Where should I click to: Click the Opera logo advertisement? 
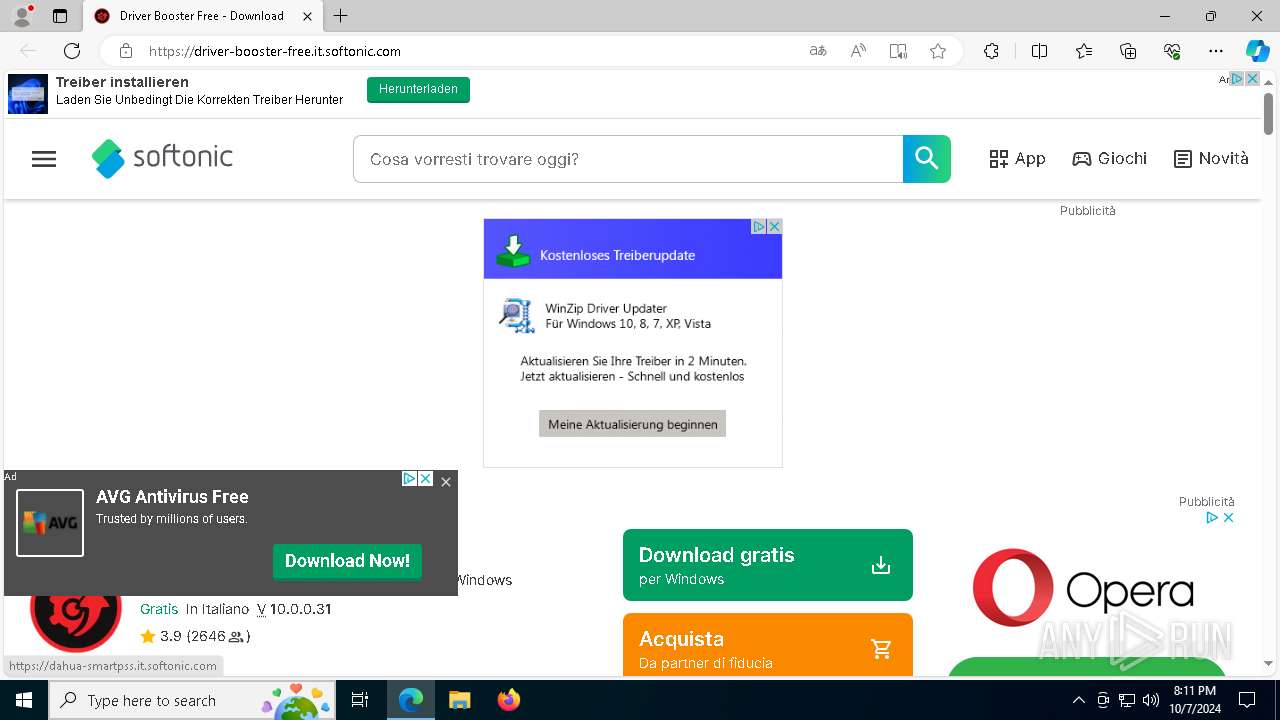(x=1084, y=589)
